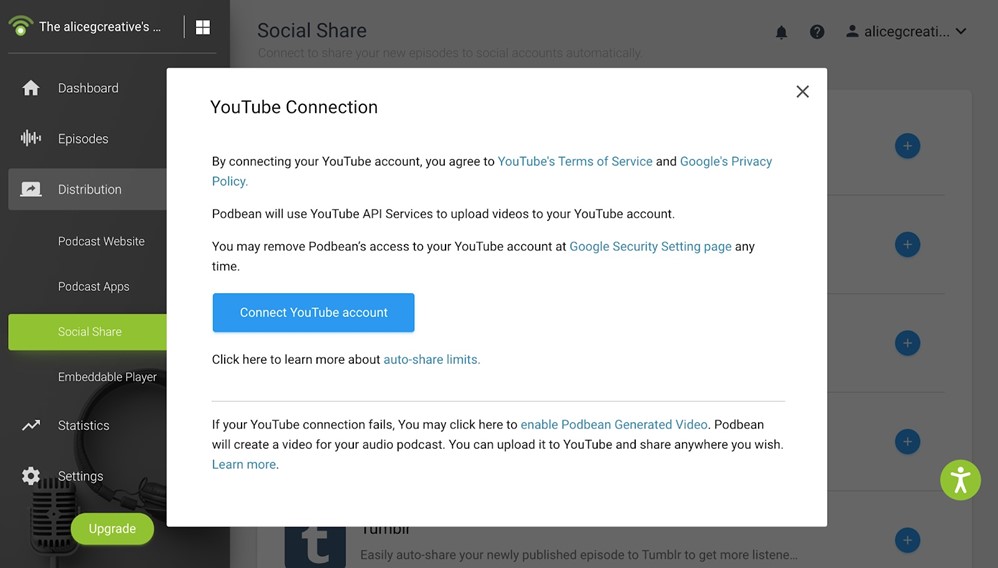Click the Tumblr logo thumbnail
Image resolution: width=998 pixels, height=568 pixels.
click(x=315, y=546)
